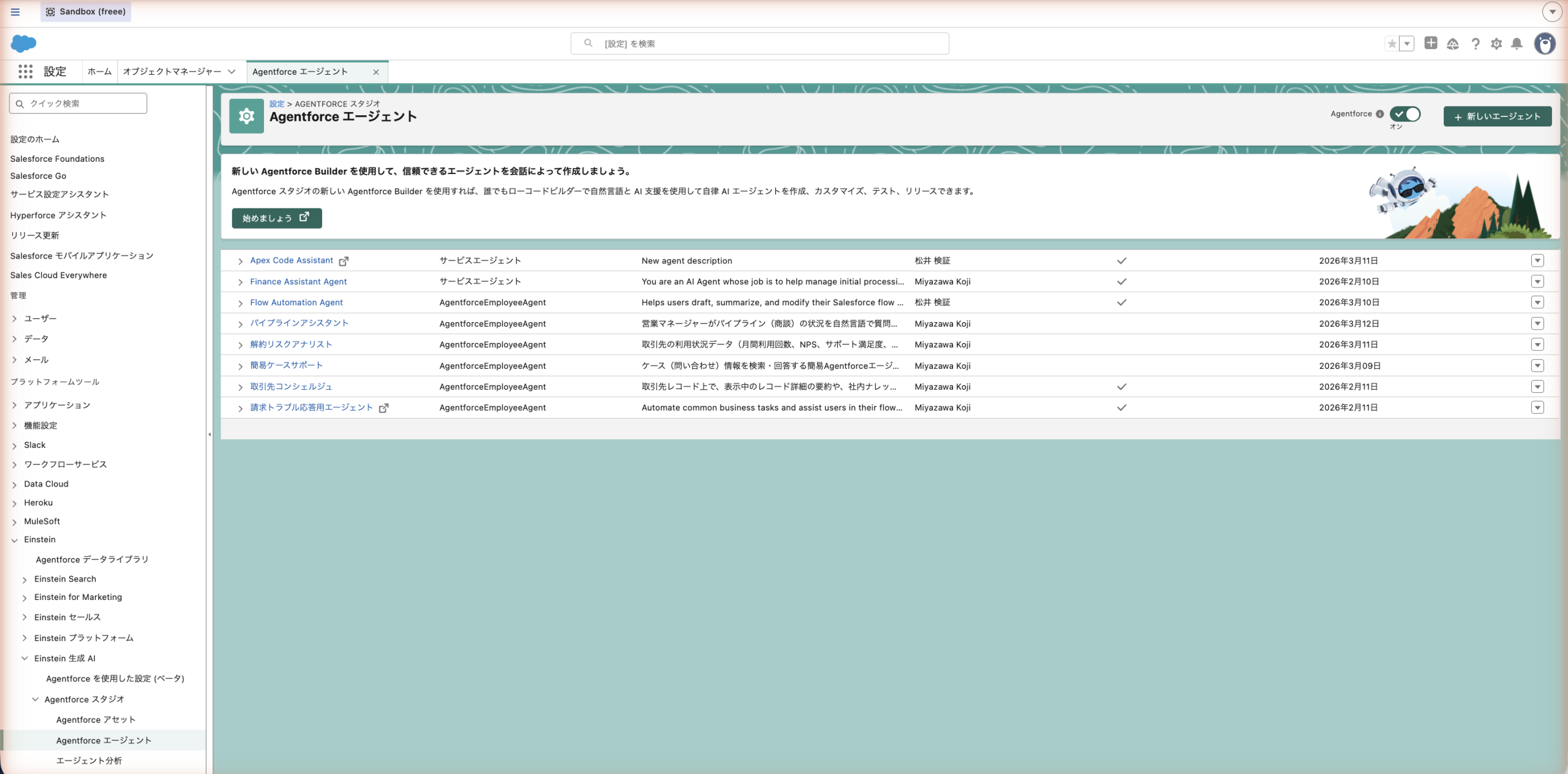Click the 新しいエージェント button
This screenshot has width=1568, height=774.
(1497, 116)
